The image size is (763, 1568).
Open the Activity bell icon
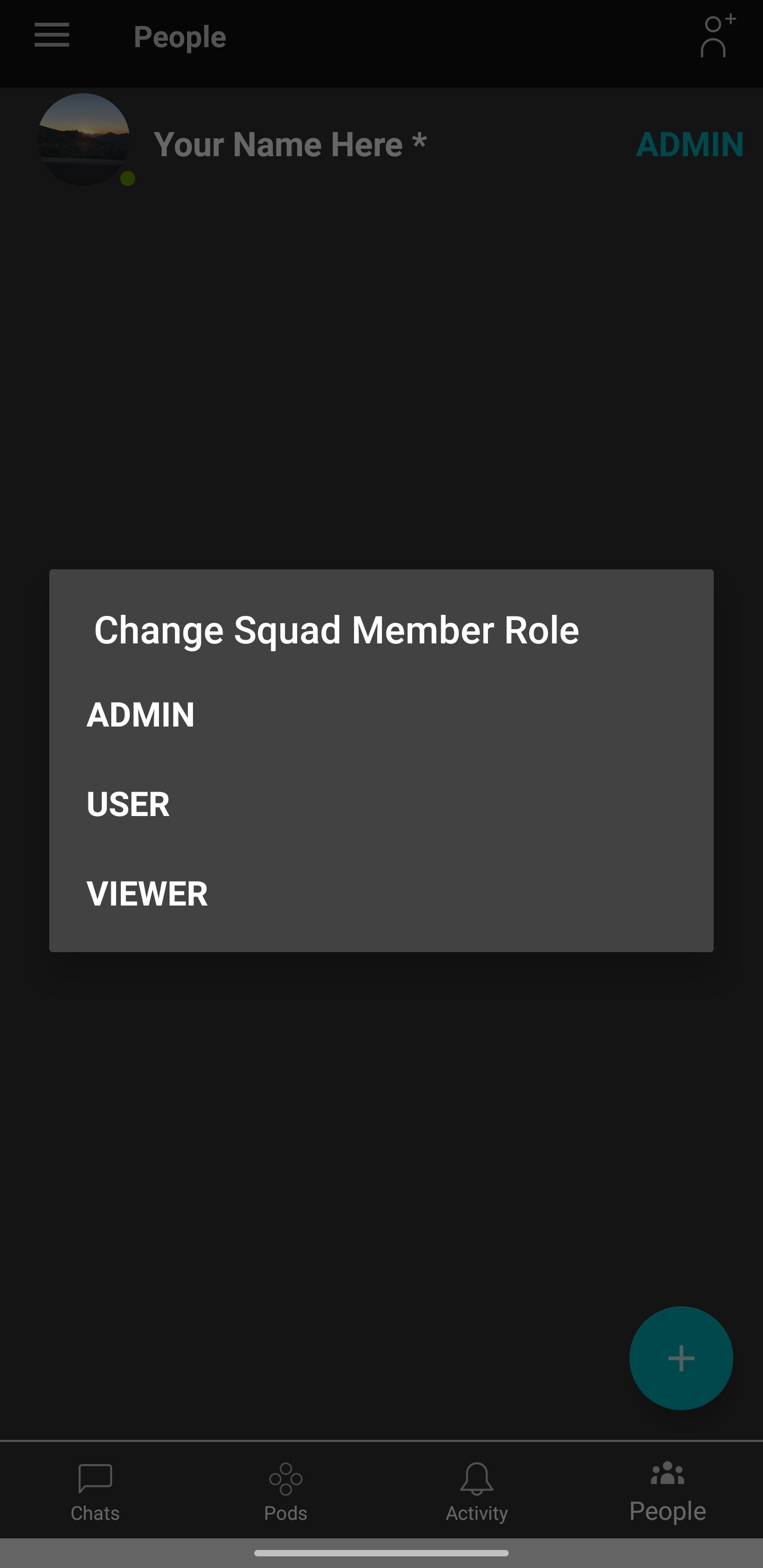click(476, 1479)
